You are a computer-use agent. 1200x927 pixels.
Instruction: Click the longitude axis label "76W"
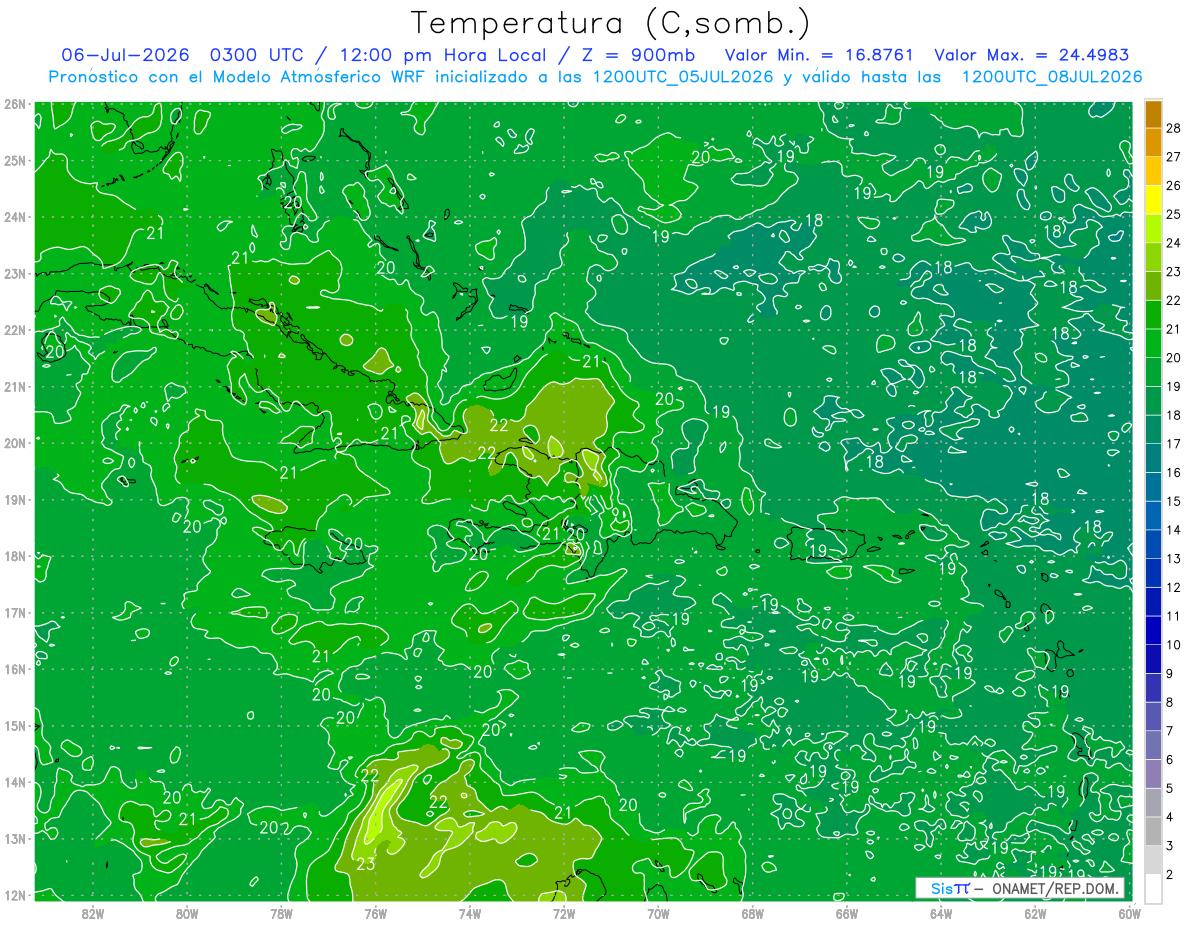coord(375,914)
